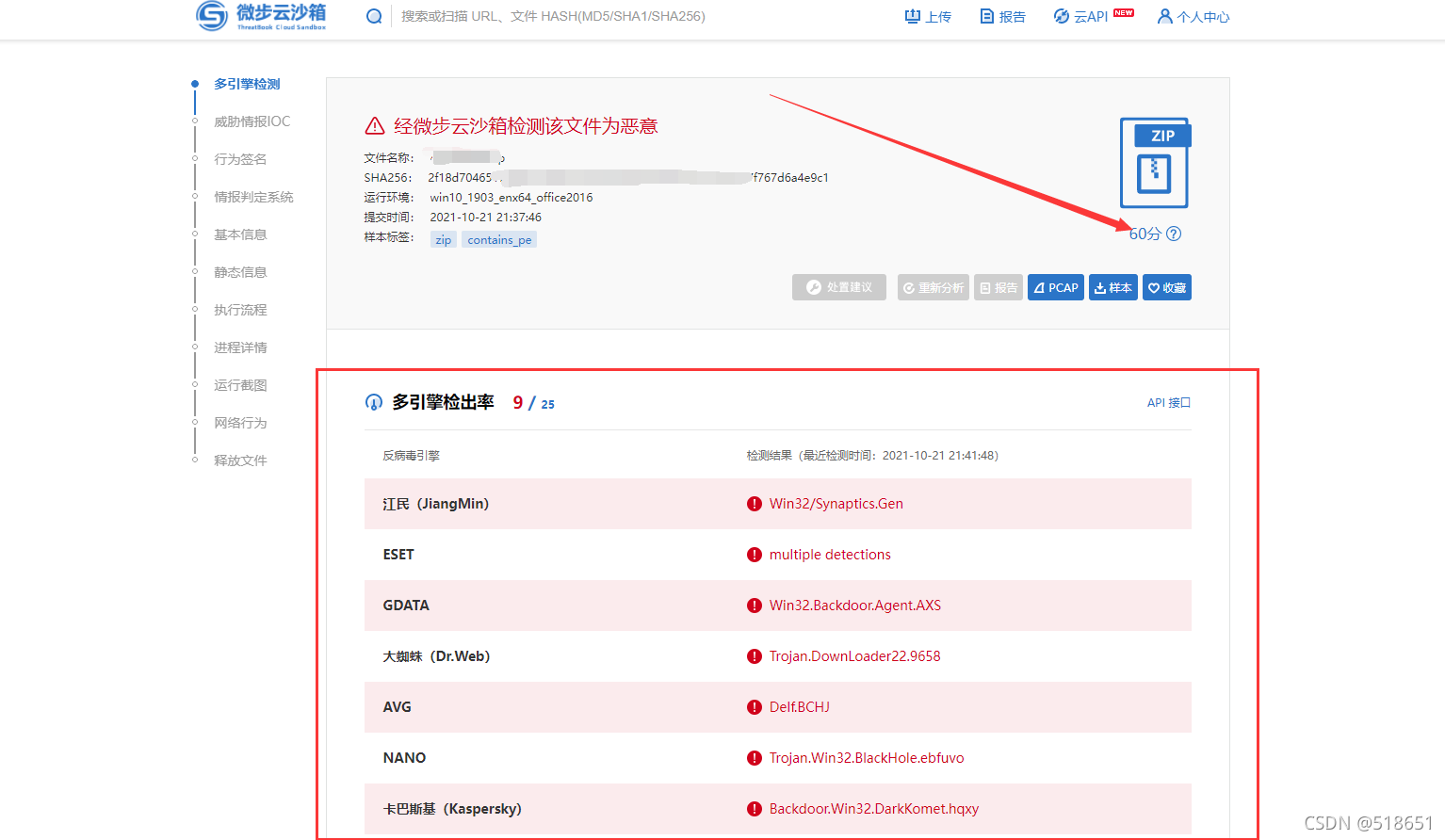Screen dimensions: 1445x840
Task: Click the ZIP file type icon
Action: coord(1155,163)
